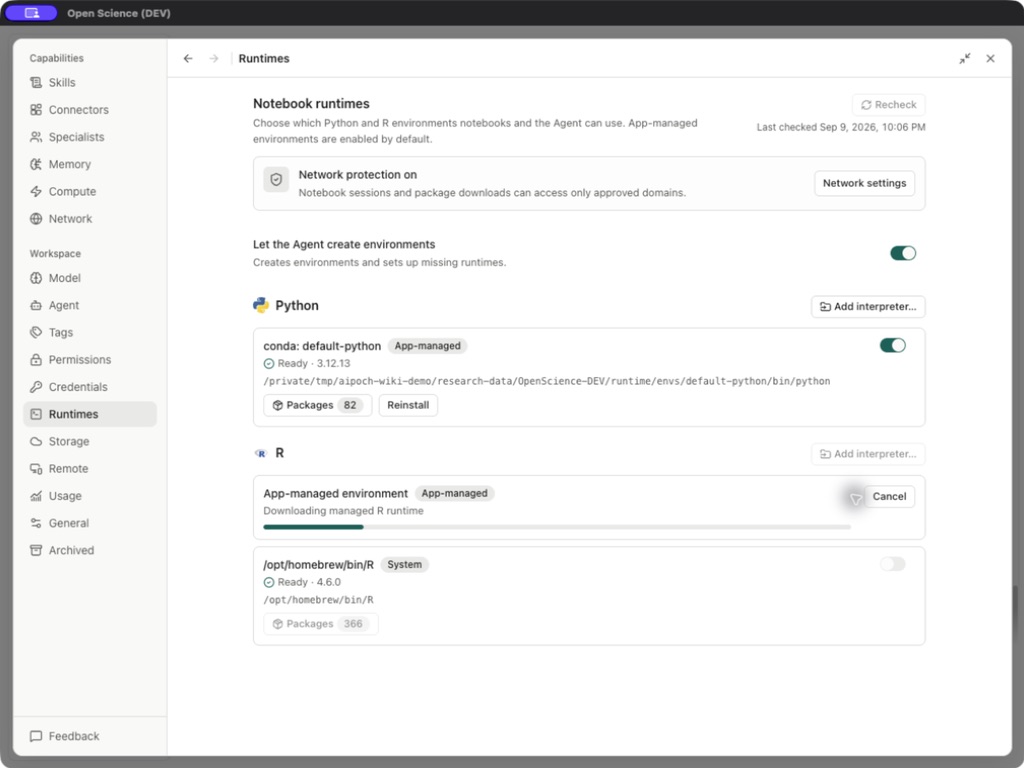Click the Notebook runtimes heading
Image resolution: width=1024 pixels, height=768 pixels.
pyautogui.click(x=311, y=103)
